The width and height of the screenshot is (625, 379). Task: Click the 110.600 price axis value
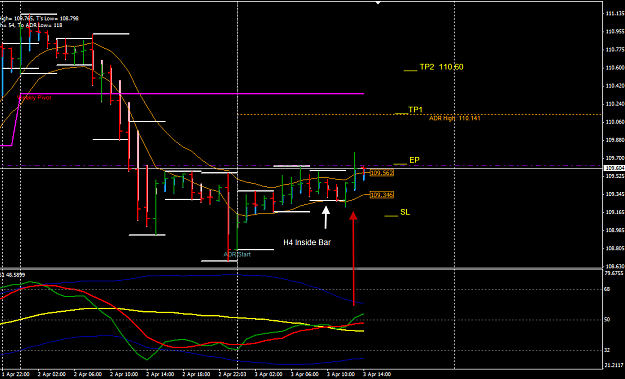pyautogui.click(x=614, y=67)
